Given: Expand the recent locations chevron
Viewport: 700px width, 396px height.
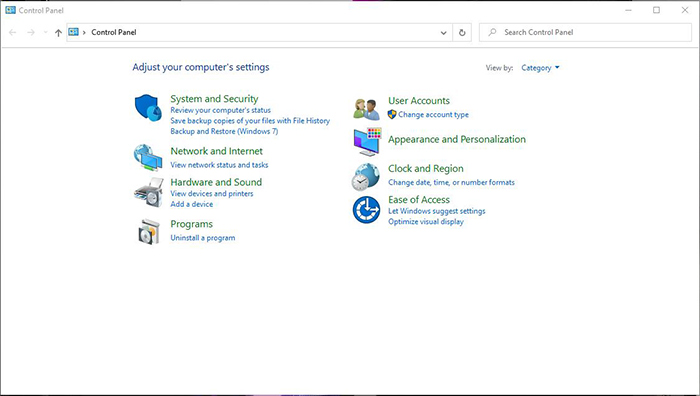Looking at the screenshot, I should click(45, 32).
